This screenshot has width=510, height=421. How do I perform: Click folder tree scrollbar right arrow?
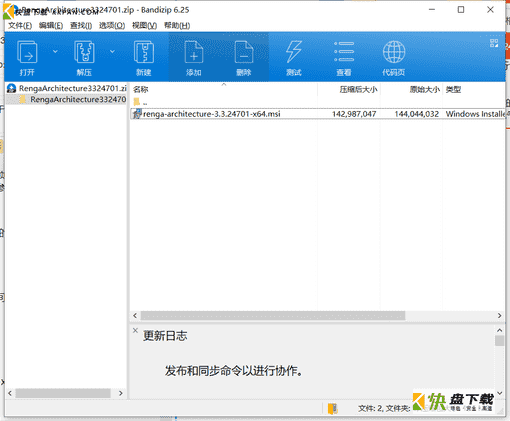(x=121, y=393)
